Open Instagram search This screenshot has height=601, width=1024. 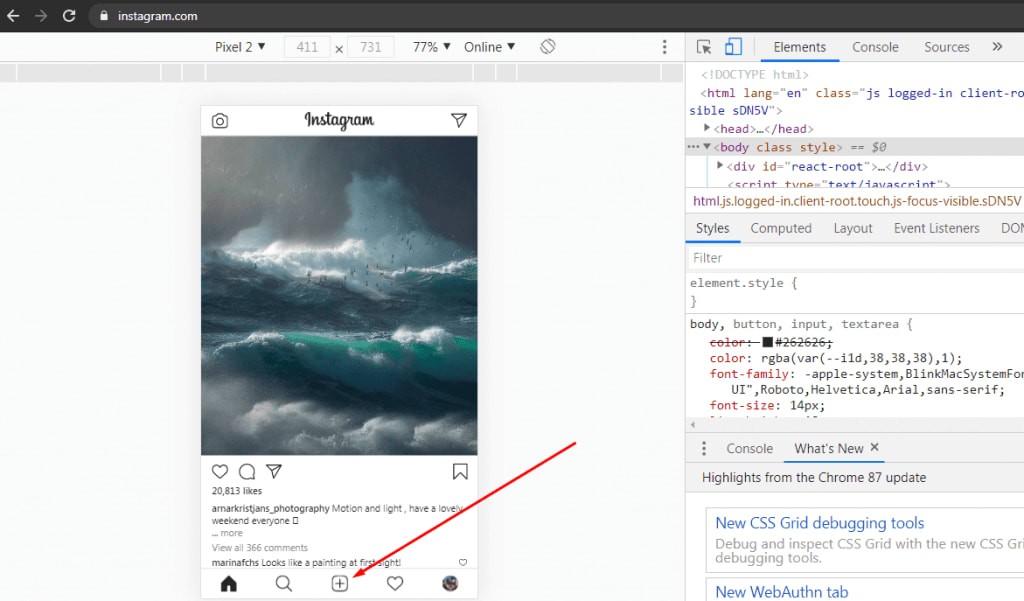[x=283, y=583]
